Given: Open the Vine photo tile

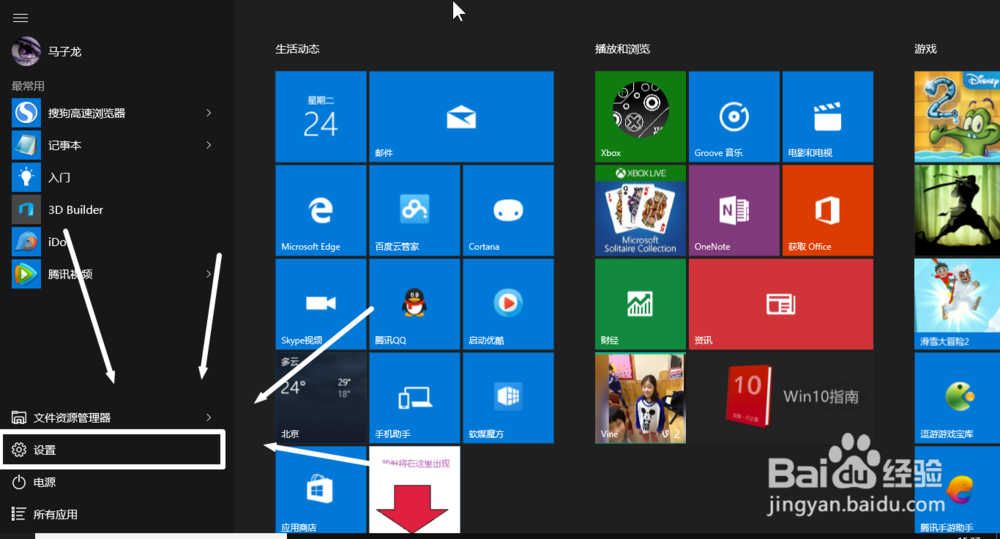Looking at the screenshot, I should (640, 398).
